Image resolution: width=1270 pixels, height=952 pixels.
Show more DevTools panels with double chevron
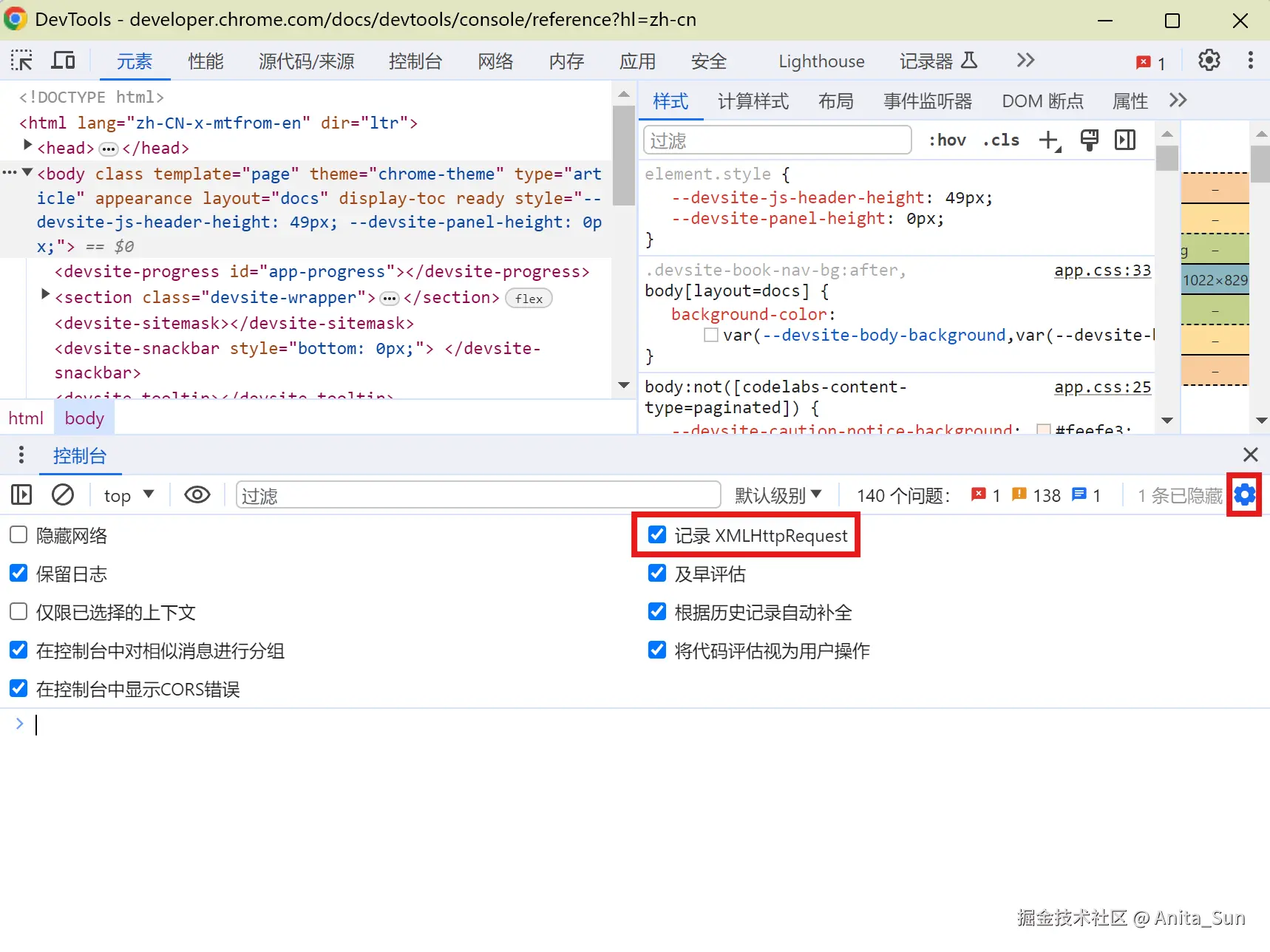point(1025,61)
